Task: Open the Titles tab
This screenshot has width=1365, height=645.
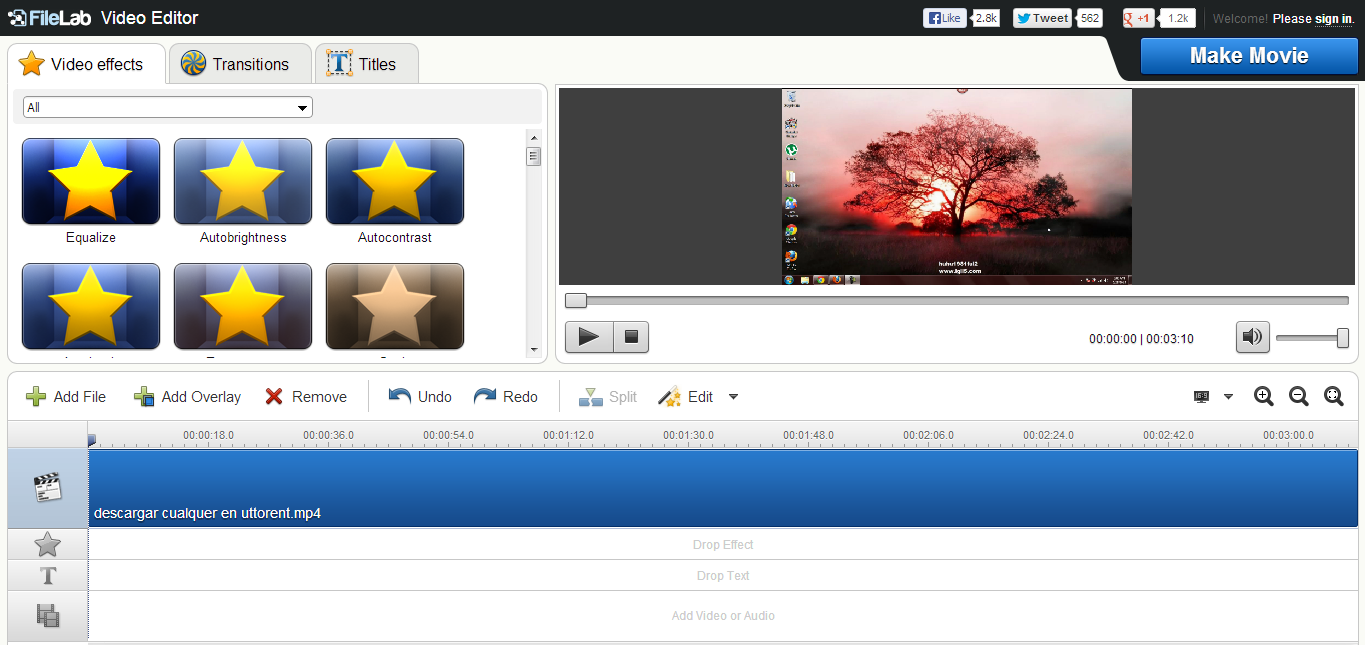Action: coord(367,62)
